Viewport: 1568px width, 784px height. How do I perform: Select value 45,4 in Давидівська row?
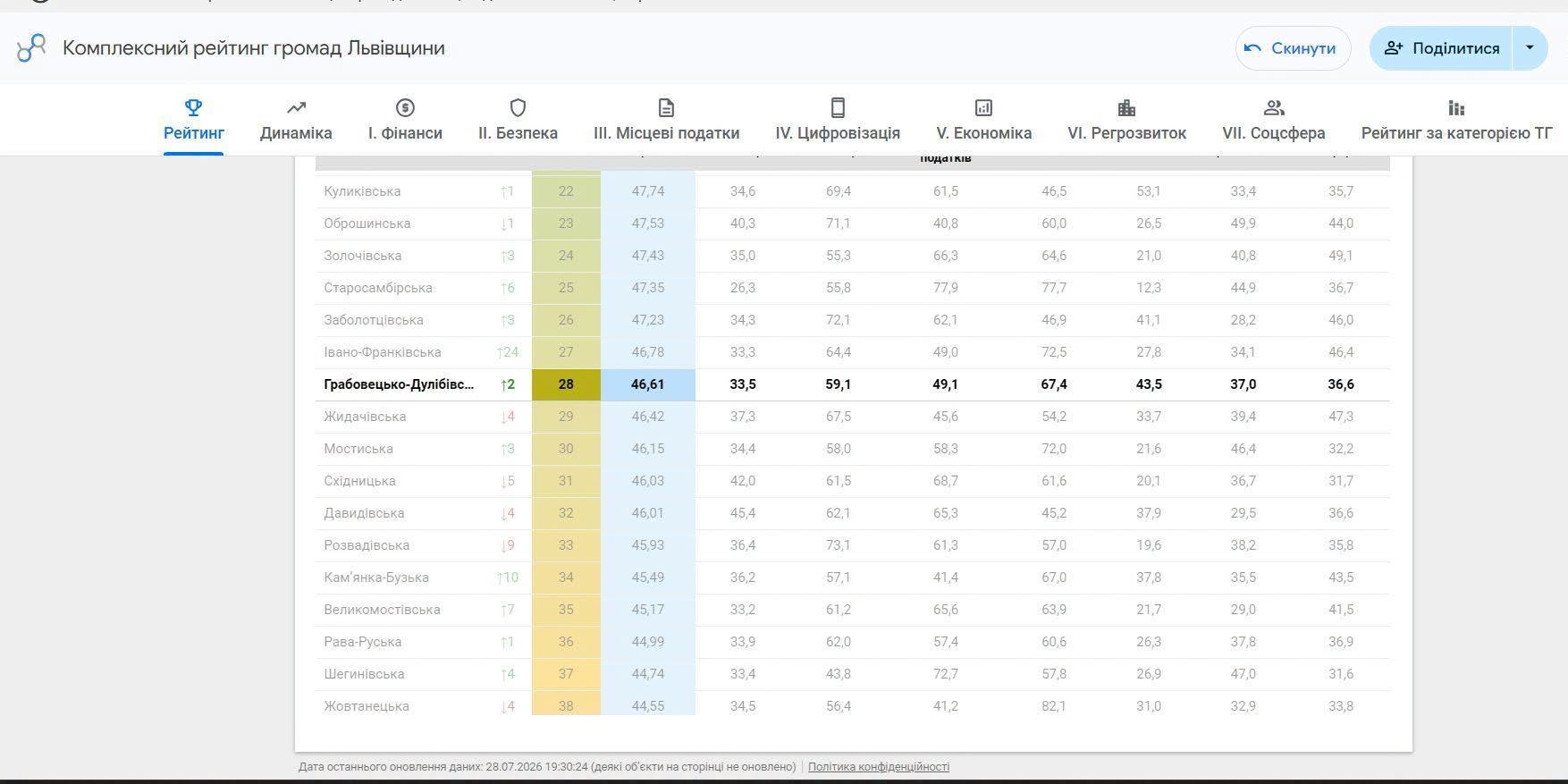click(x=743, y=513)
